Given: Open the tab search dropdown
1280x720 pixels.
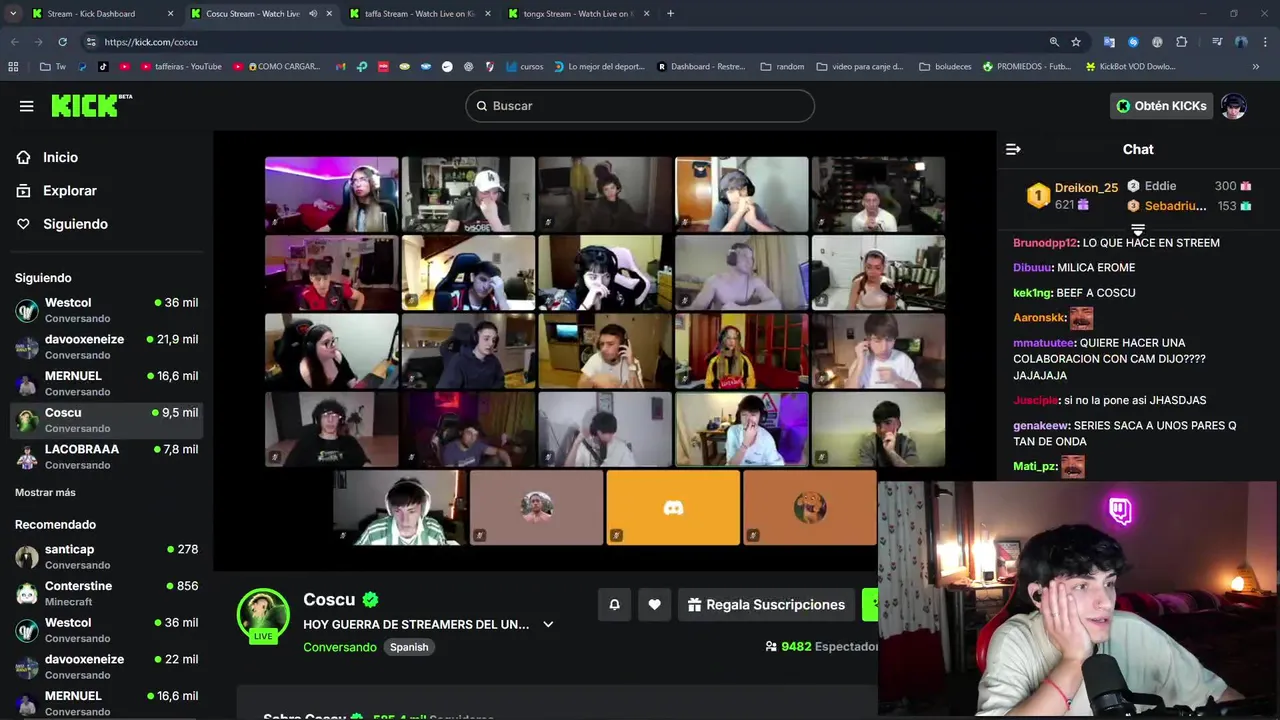Looking at the screenshot, I should [13, 14].
